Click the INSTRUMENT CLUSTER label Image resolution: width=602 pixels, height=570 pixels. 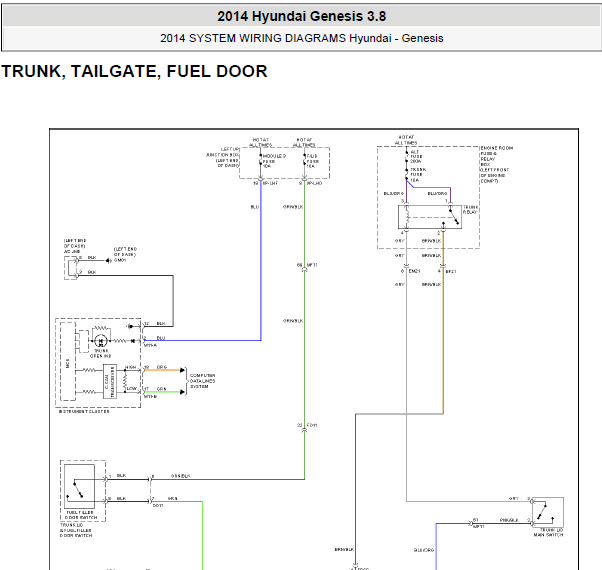84,411
